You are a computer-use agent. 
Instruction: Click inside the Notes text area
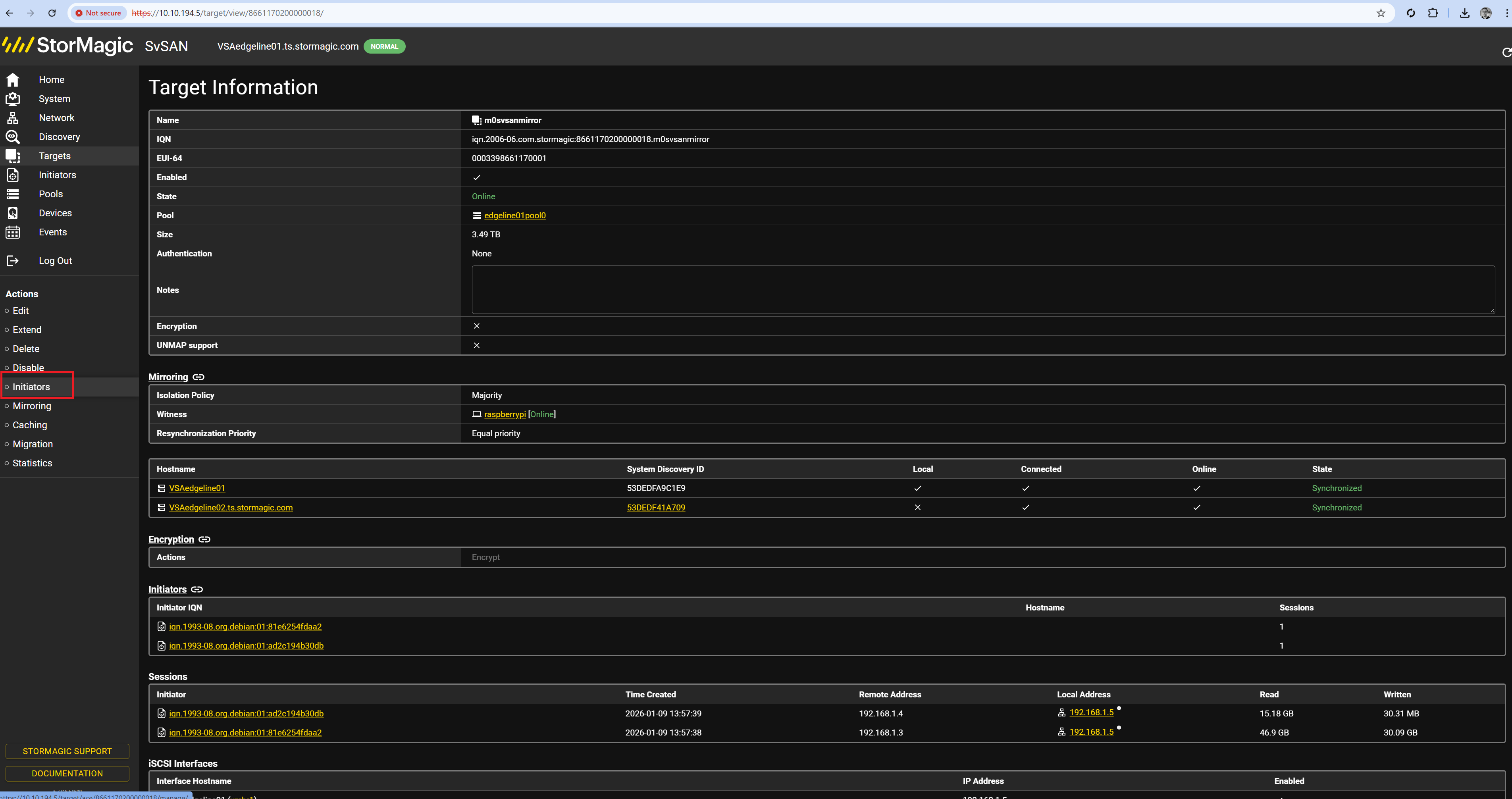coord(983,290)
